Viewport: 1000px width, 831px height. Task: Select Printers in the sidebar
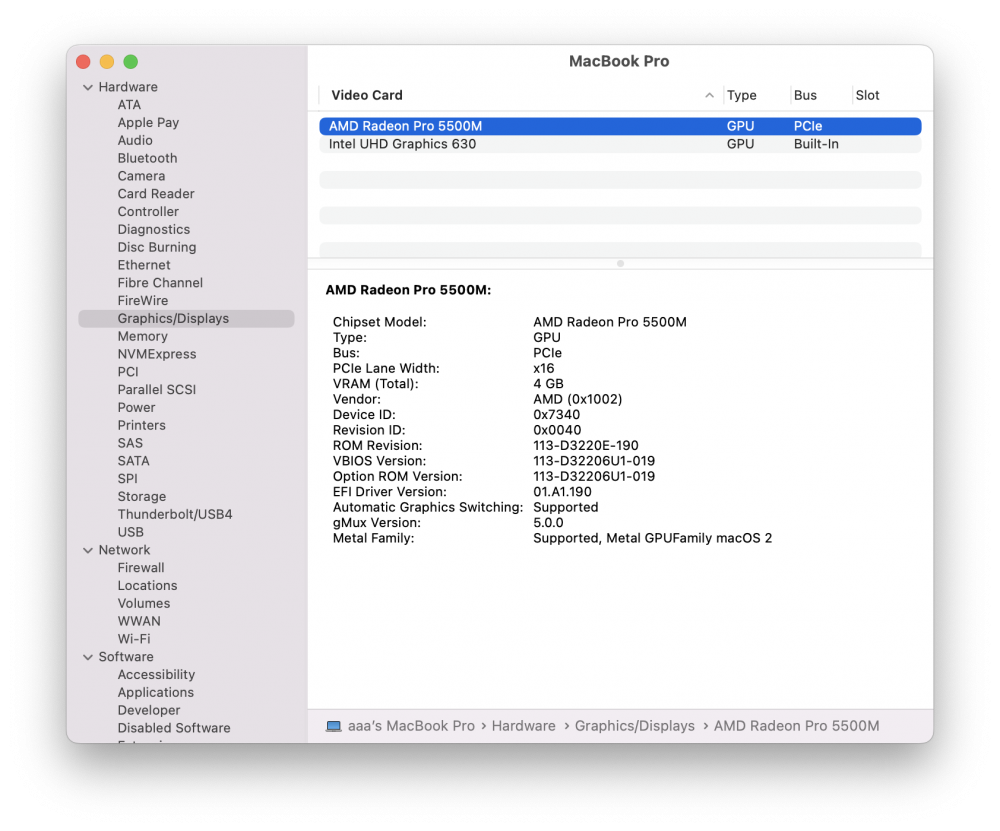(x=142, y=427)
